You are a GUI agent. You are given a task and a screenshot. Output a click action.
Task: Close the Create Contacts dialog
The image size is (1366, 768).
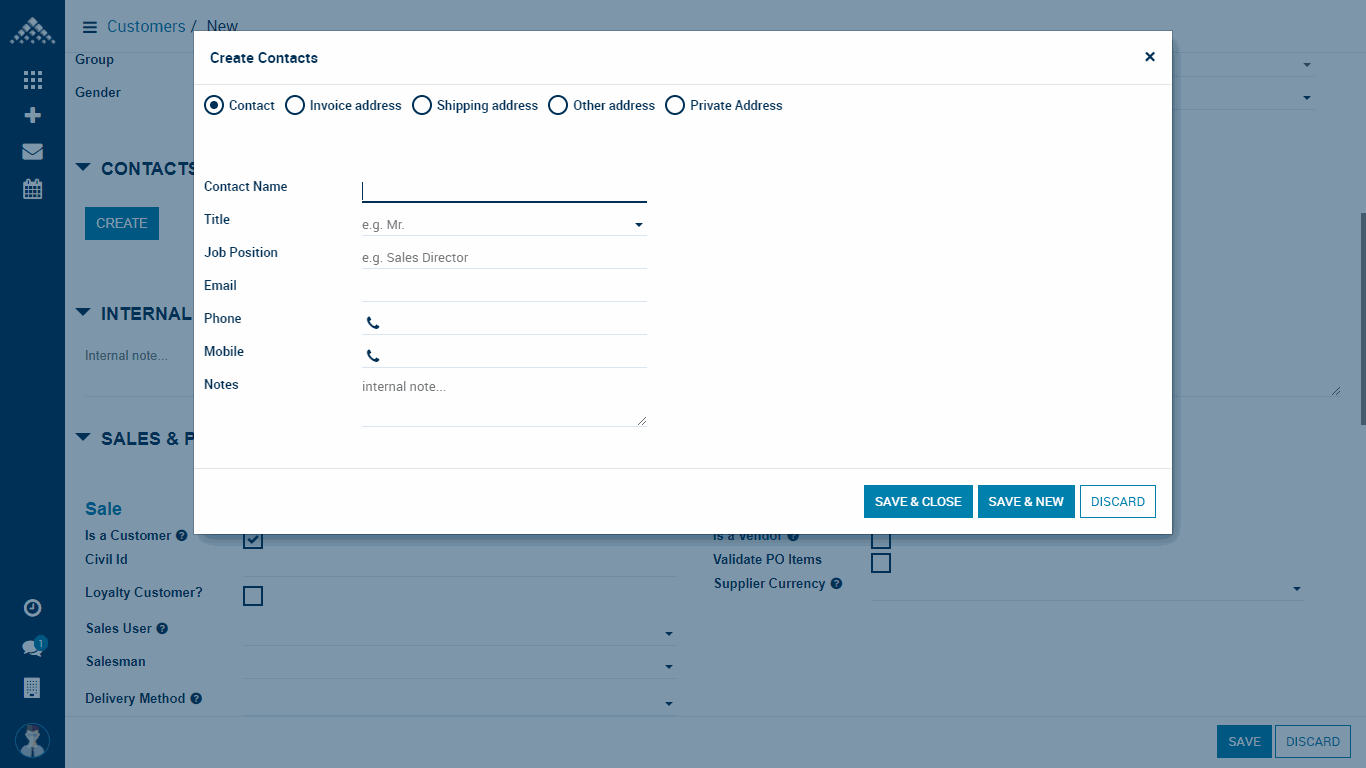[1149, 57]
